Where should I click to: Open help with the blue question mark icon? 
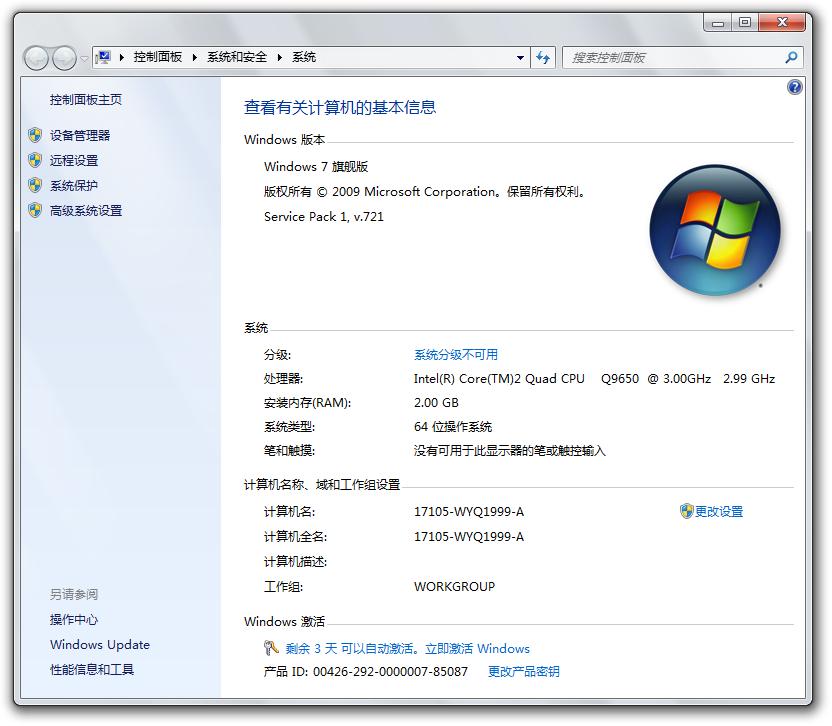(795, 87)
